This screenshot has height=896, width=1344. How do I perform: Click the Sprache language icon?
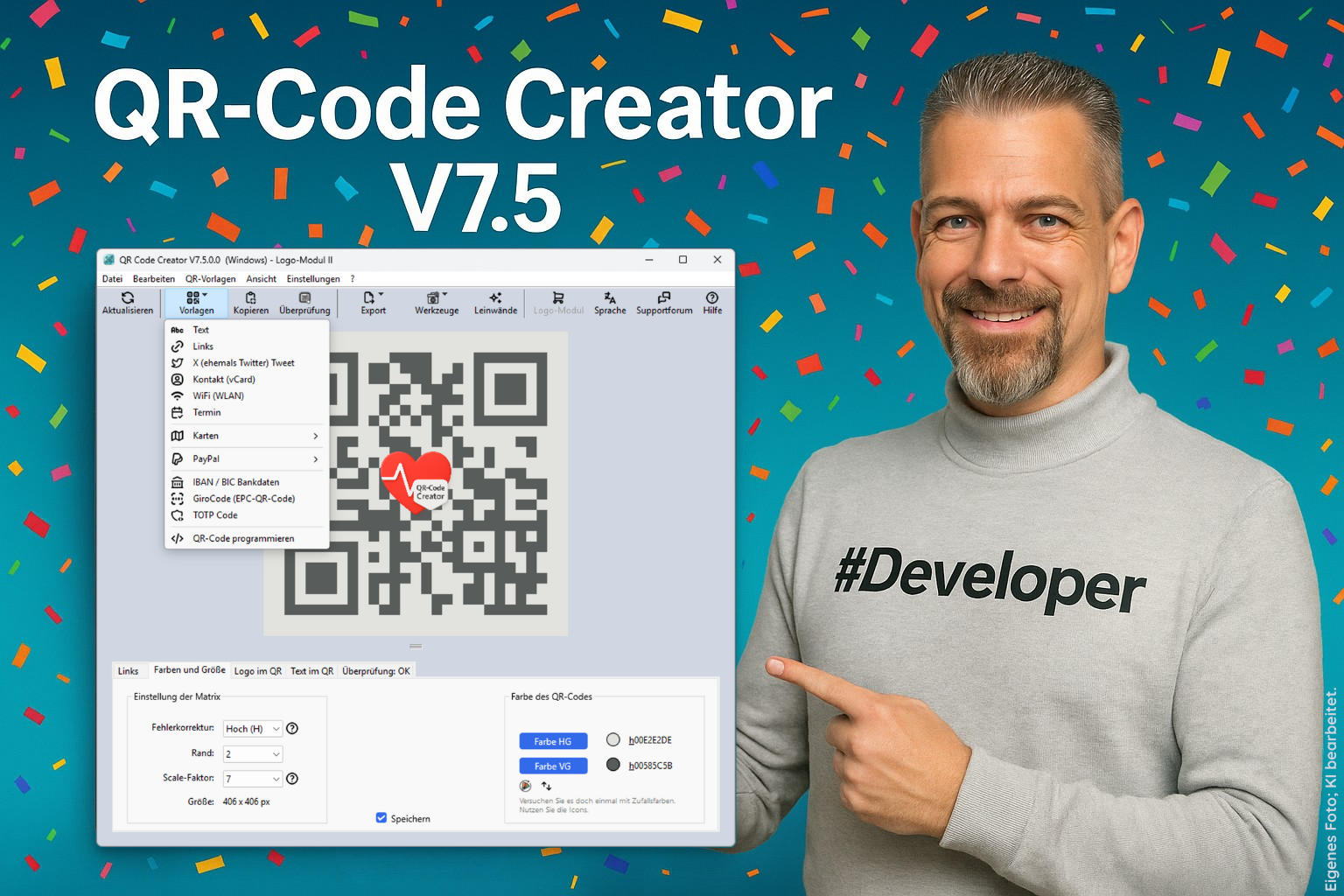609,298
